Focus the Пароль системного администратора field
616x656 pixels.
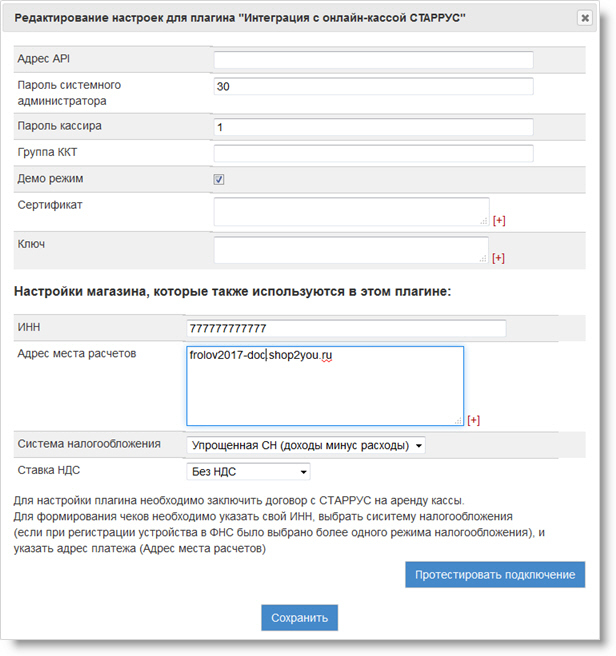(373, 86)
